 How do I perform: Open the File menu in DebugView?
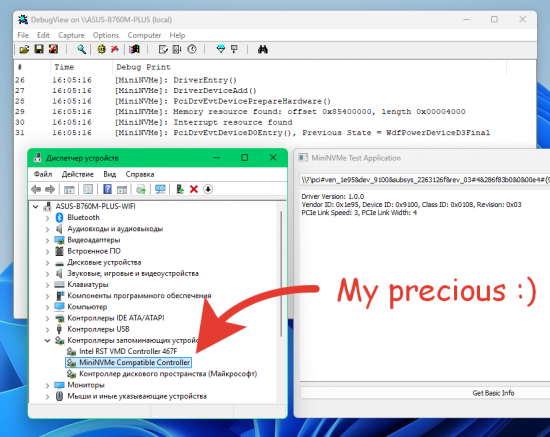click(23, 35)
